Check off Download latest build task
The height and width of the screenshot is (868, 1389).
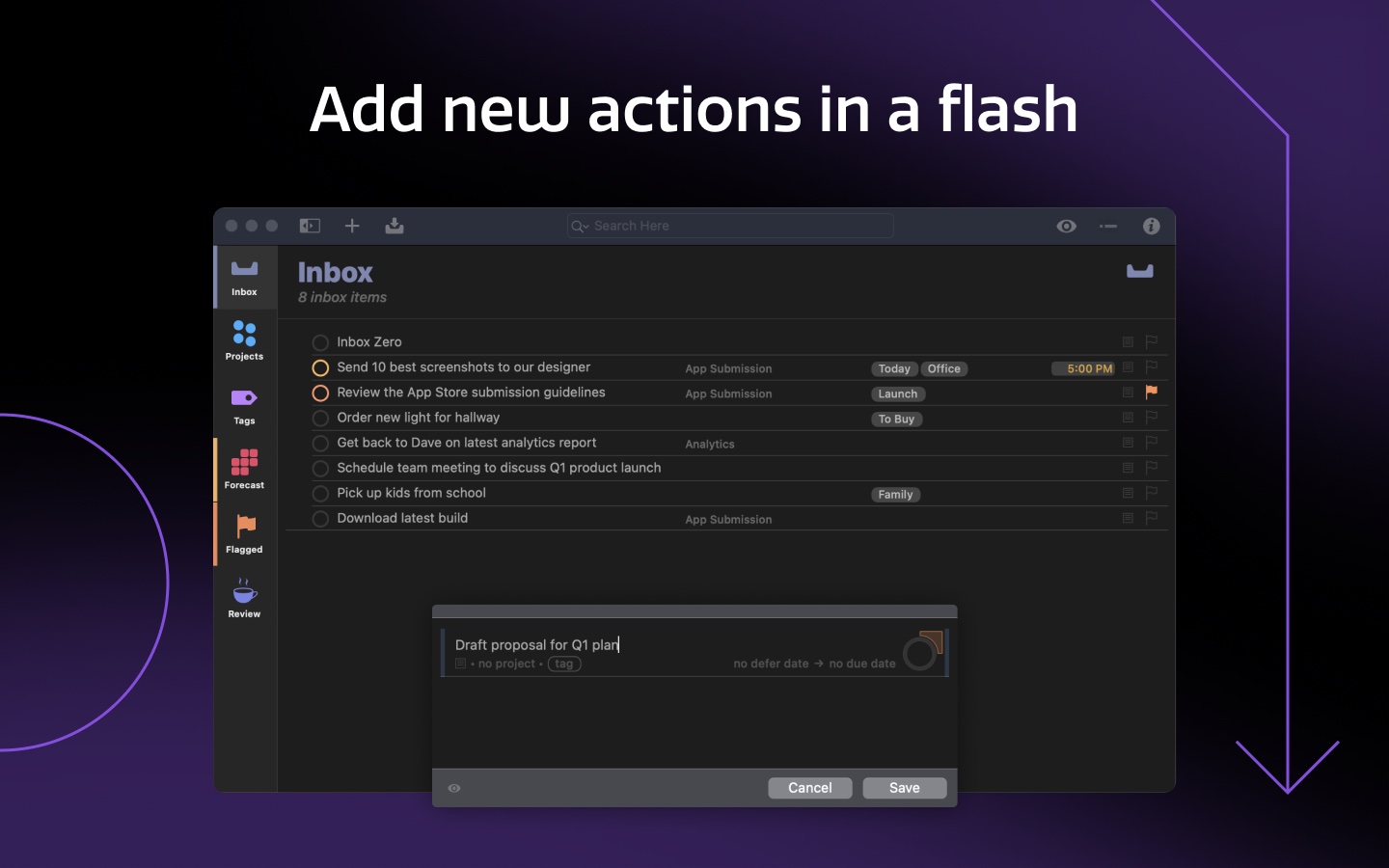320,519
